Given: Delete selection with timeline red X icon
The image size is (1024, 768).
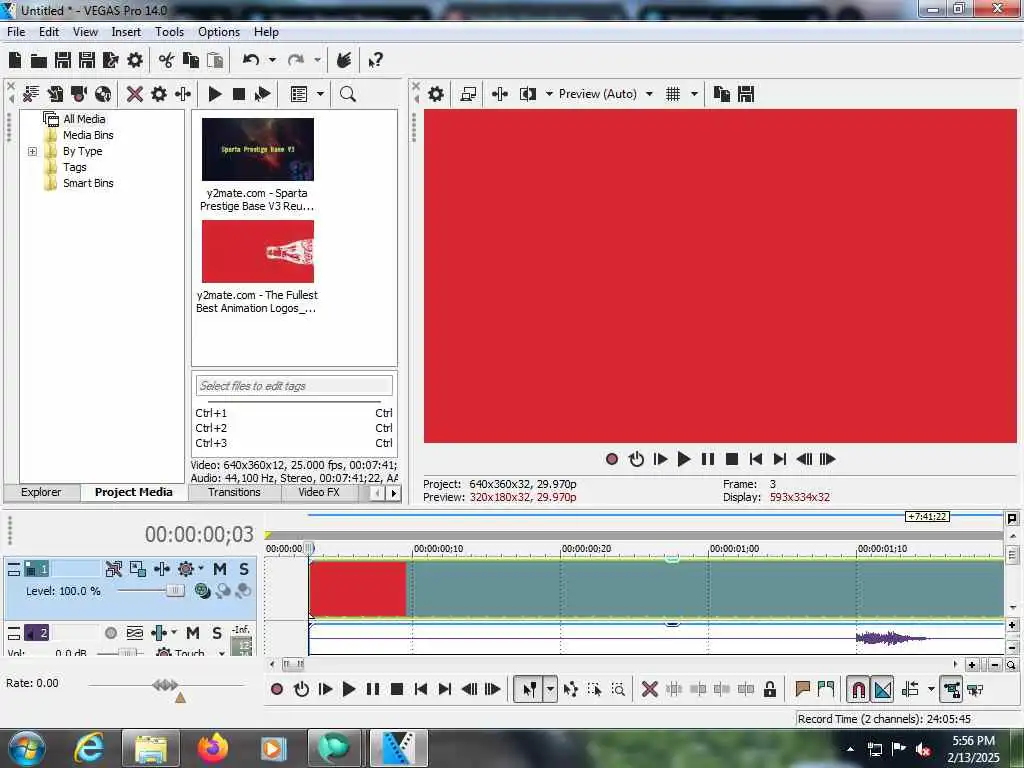Looking at the screenshot, I should (x=649, y=689).
